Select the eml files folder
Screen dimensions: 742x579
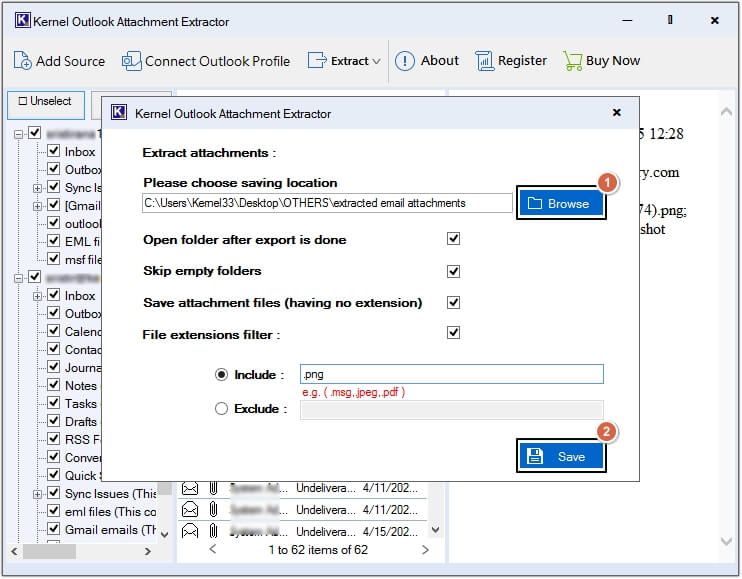pyautogui.click(x=110, y=512)
